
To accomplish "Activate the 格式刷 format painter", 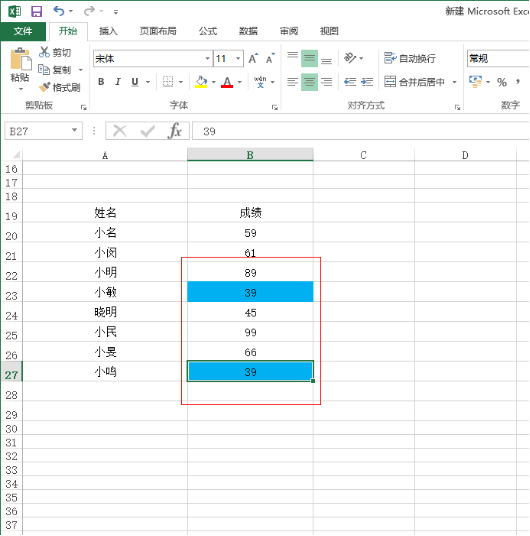I will (59, 88).
